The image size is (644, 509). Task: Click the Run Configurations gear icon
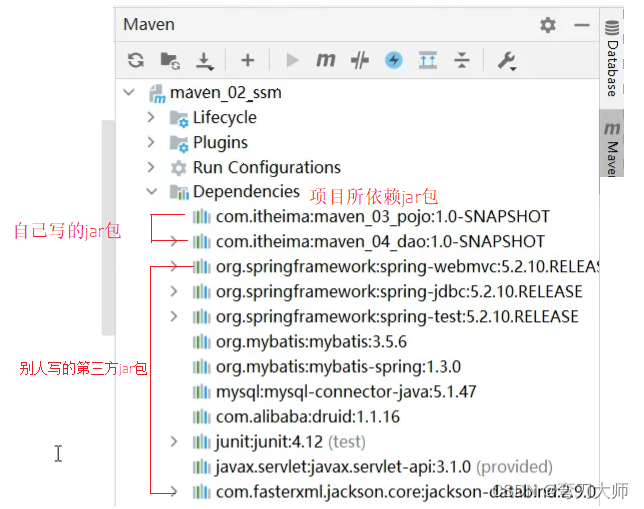point(178,168)
